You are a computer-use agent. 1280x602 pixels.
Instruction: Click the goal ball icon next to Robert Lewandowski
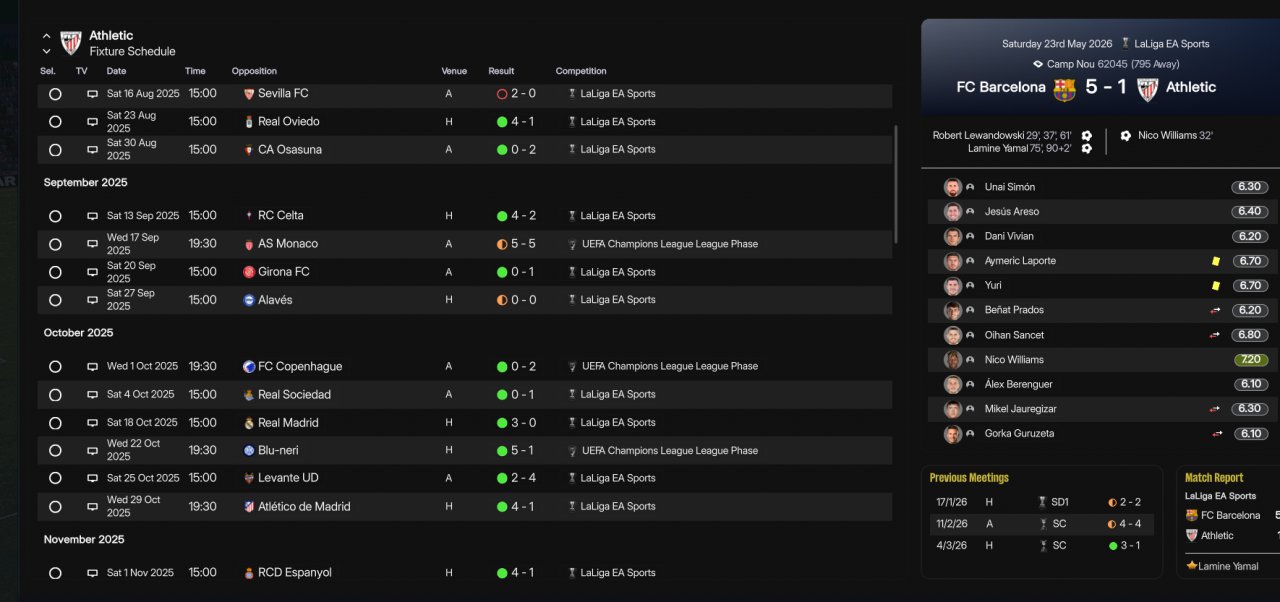tap(1087, 136)
